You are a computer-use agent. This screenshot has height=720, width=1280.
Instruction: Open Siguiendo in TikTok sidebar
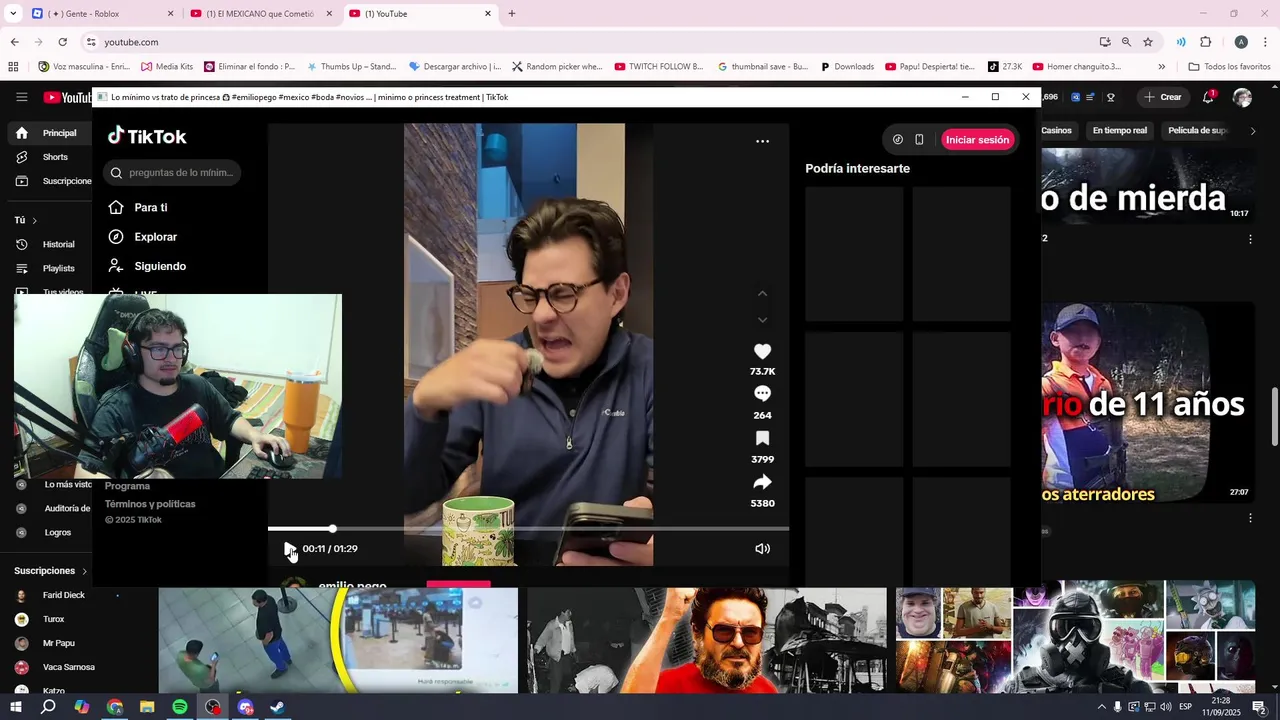point(160,266)
